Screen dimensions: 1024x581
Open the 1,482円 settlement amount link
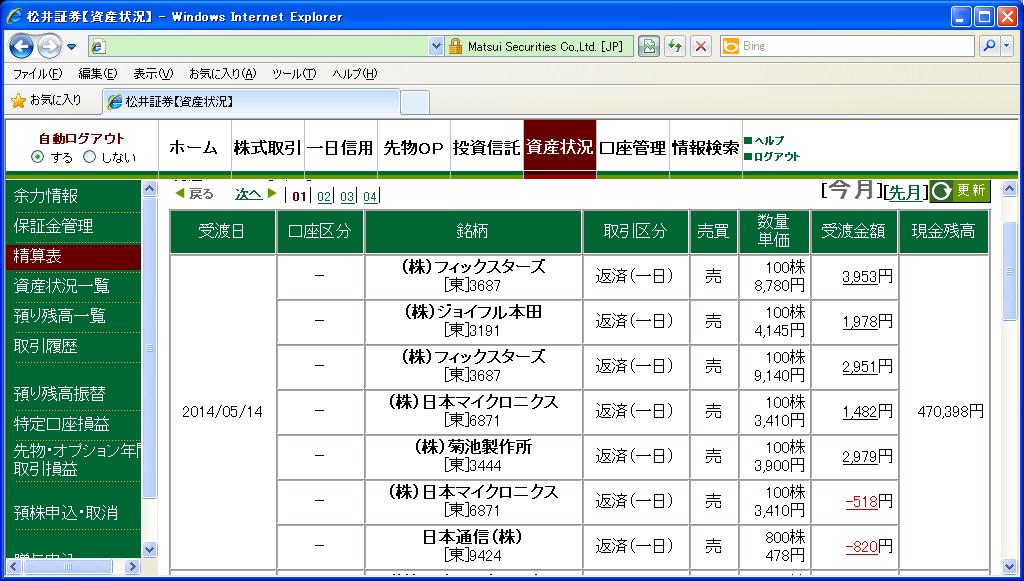click(859, 412)
